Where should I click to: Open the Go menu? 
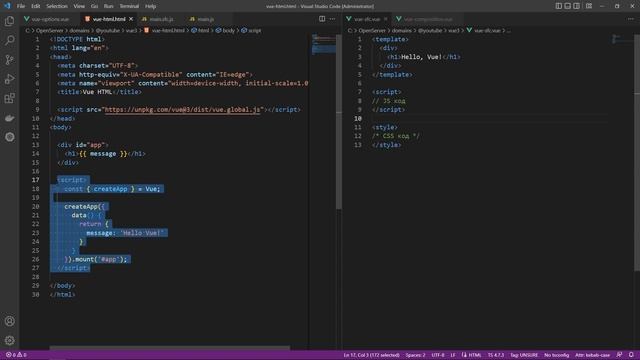click(x=94, y=6)
